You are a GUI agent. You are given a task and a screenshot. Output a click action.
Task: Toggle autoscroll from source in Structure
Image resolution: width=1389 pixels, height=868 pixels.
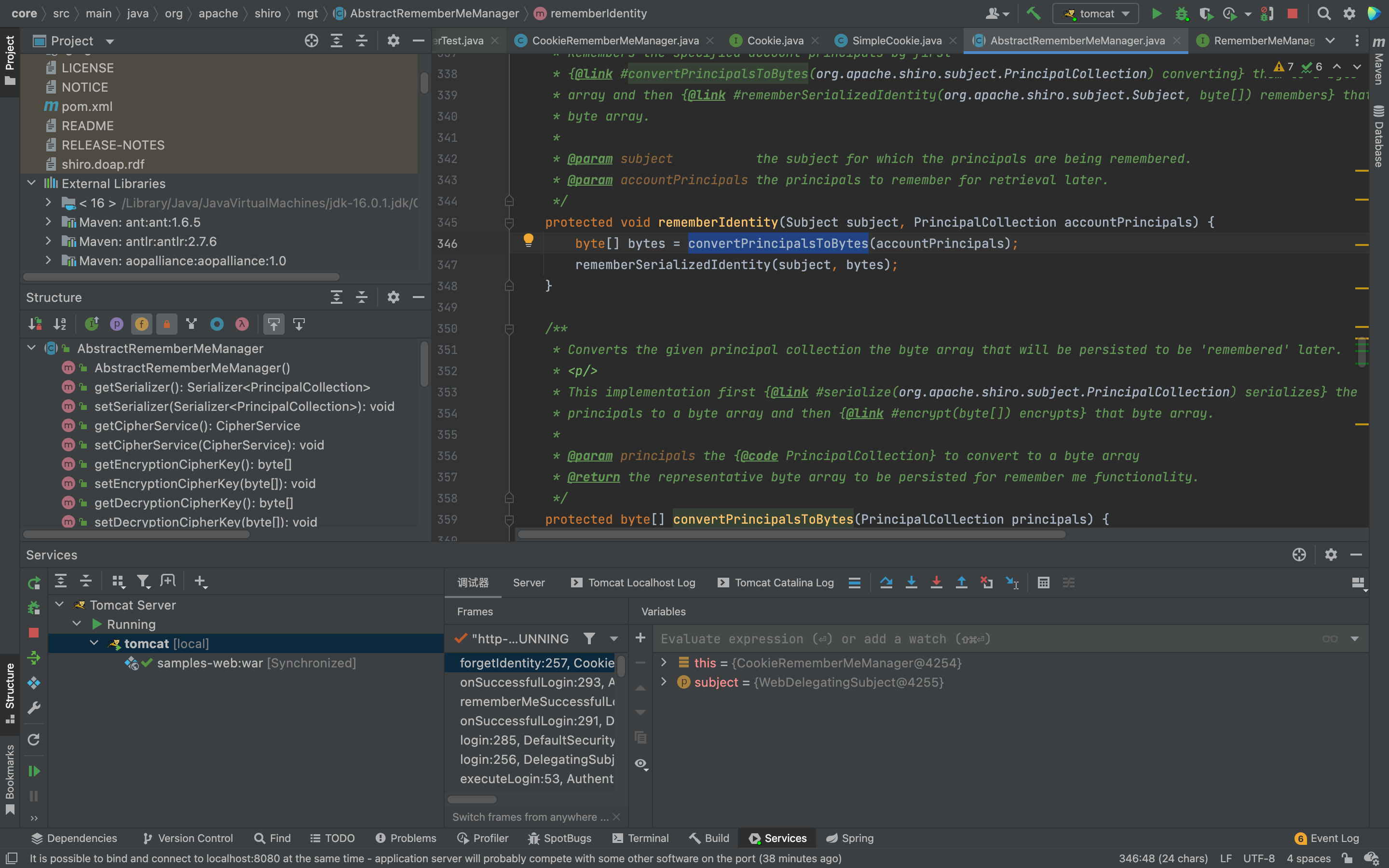coord(299,325)
